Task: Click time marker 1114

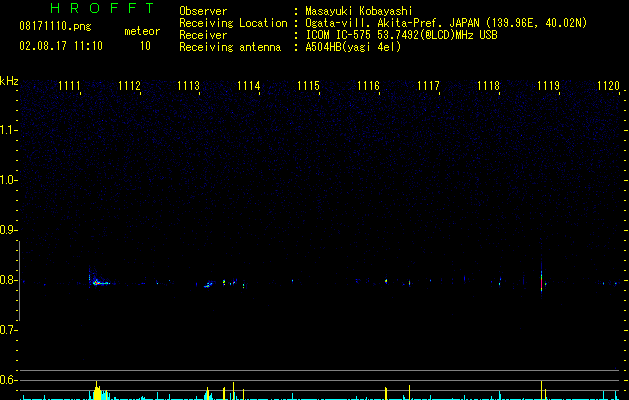Action: point(249,86)
